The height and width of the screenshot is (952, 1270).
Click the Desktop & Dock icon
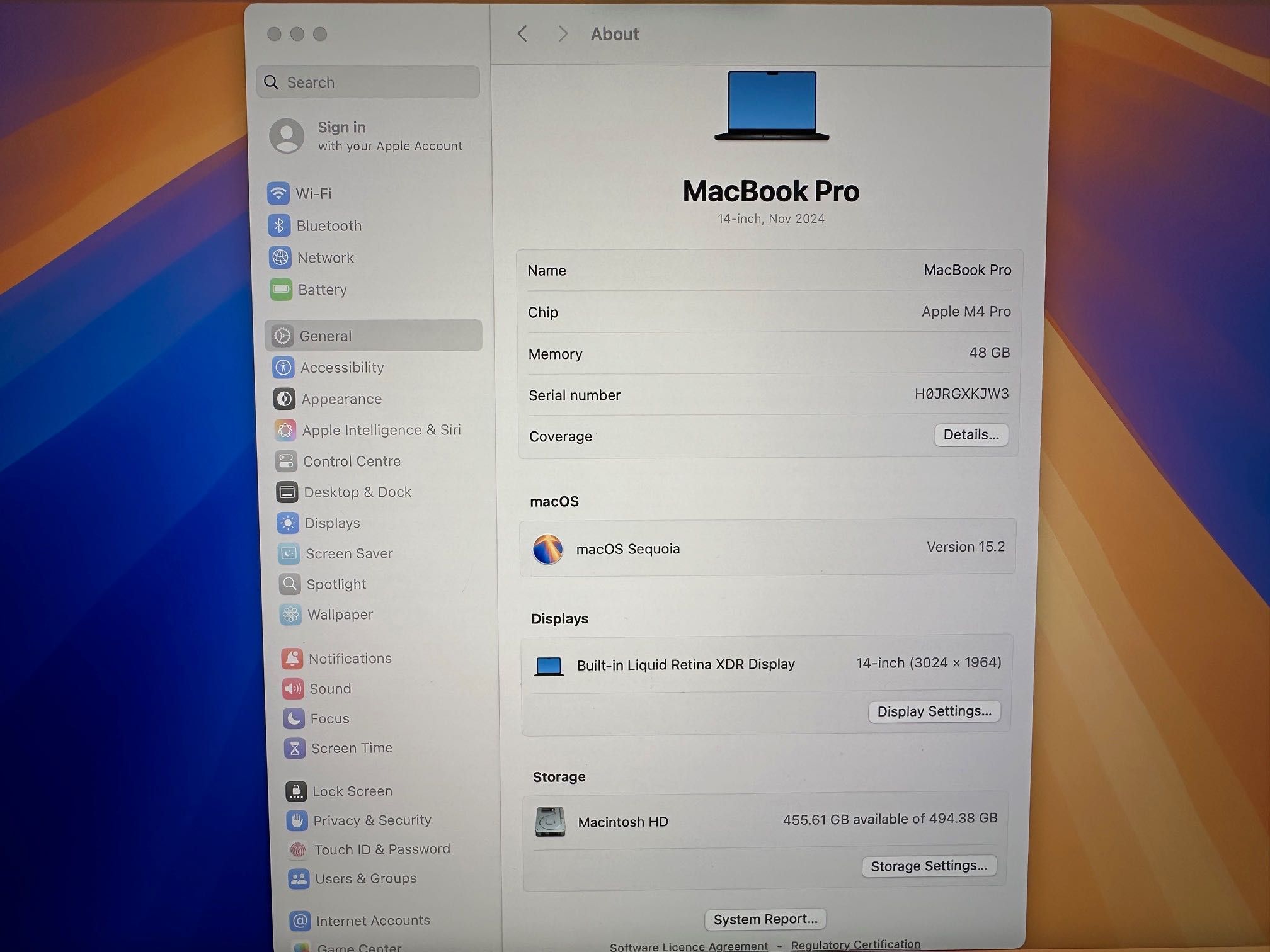click(287, 492)
